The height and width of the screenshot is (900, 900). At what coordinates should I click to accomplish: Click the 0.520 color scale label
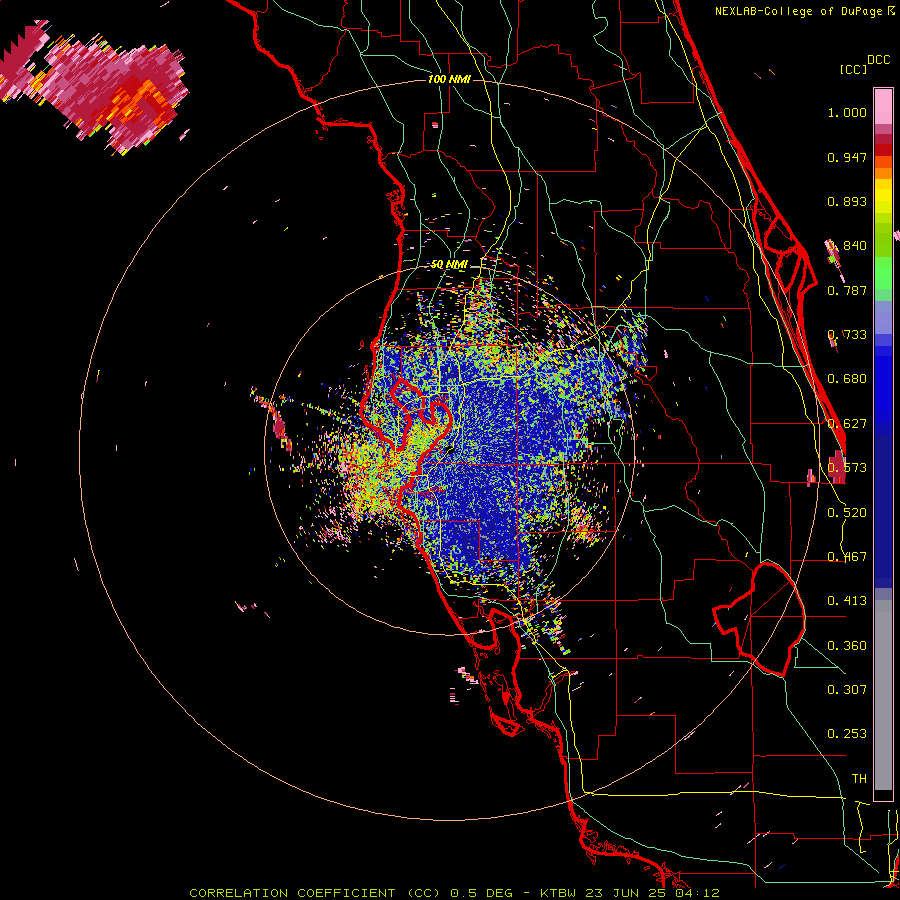847,513
